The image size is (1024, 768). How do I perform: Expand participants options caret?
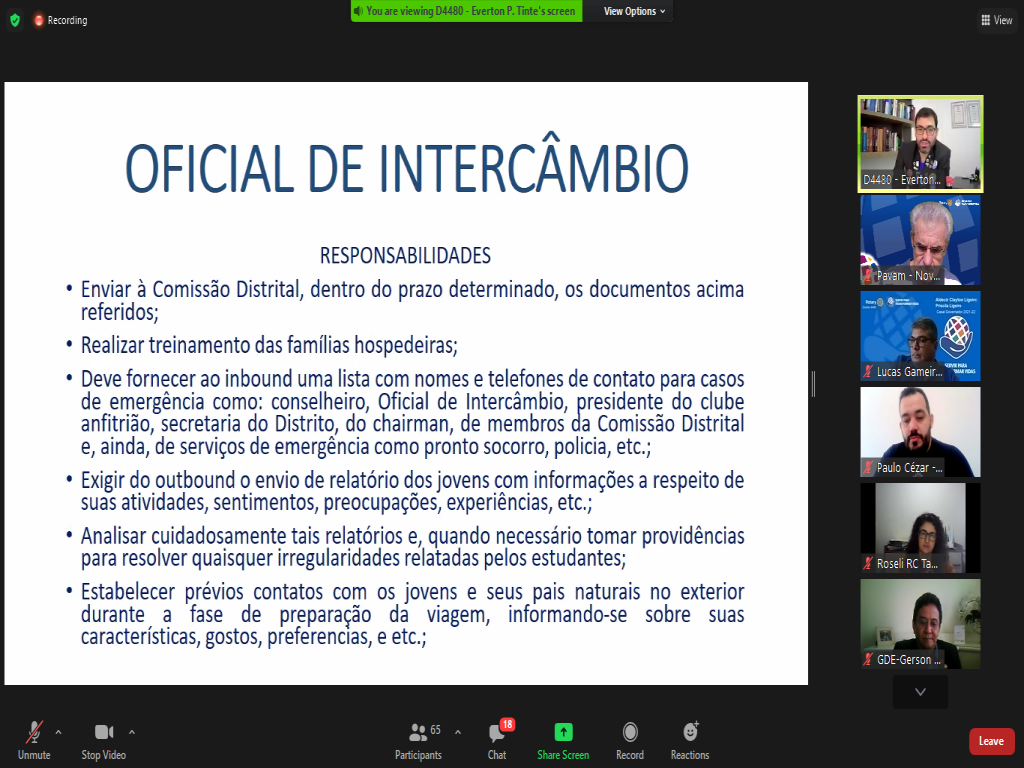click(x=458, y=731)
